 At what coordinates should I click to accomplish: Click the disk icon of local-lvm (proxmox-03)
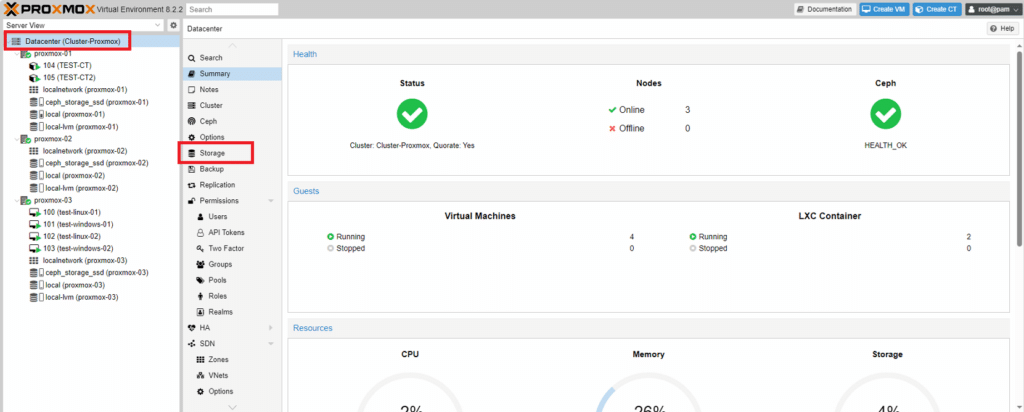(37, 297)
